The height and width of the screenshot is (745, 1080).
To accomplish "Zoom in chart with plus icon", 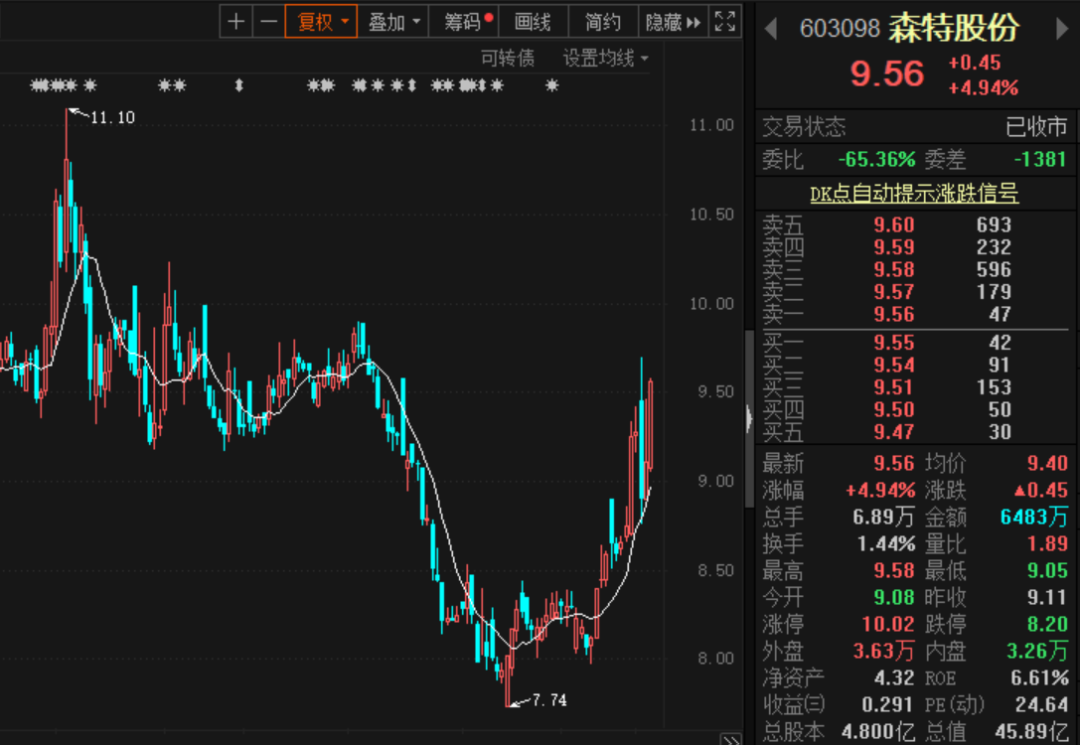I will click(236, 22).
